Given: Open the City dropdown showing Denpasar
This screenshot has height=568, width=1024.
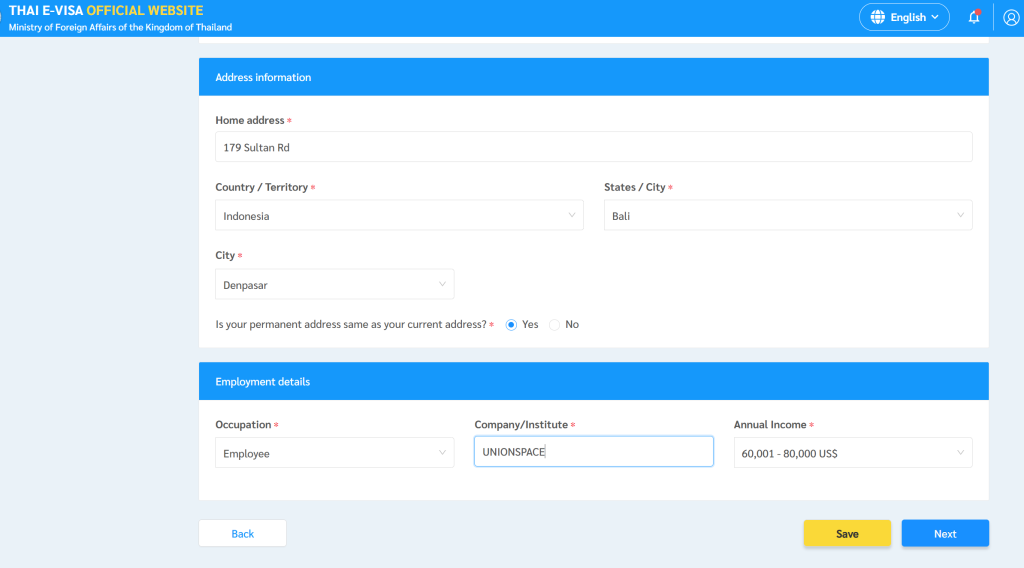Looking at the screenshot, I should [334, 284].
